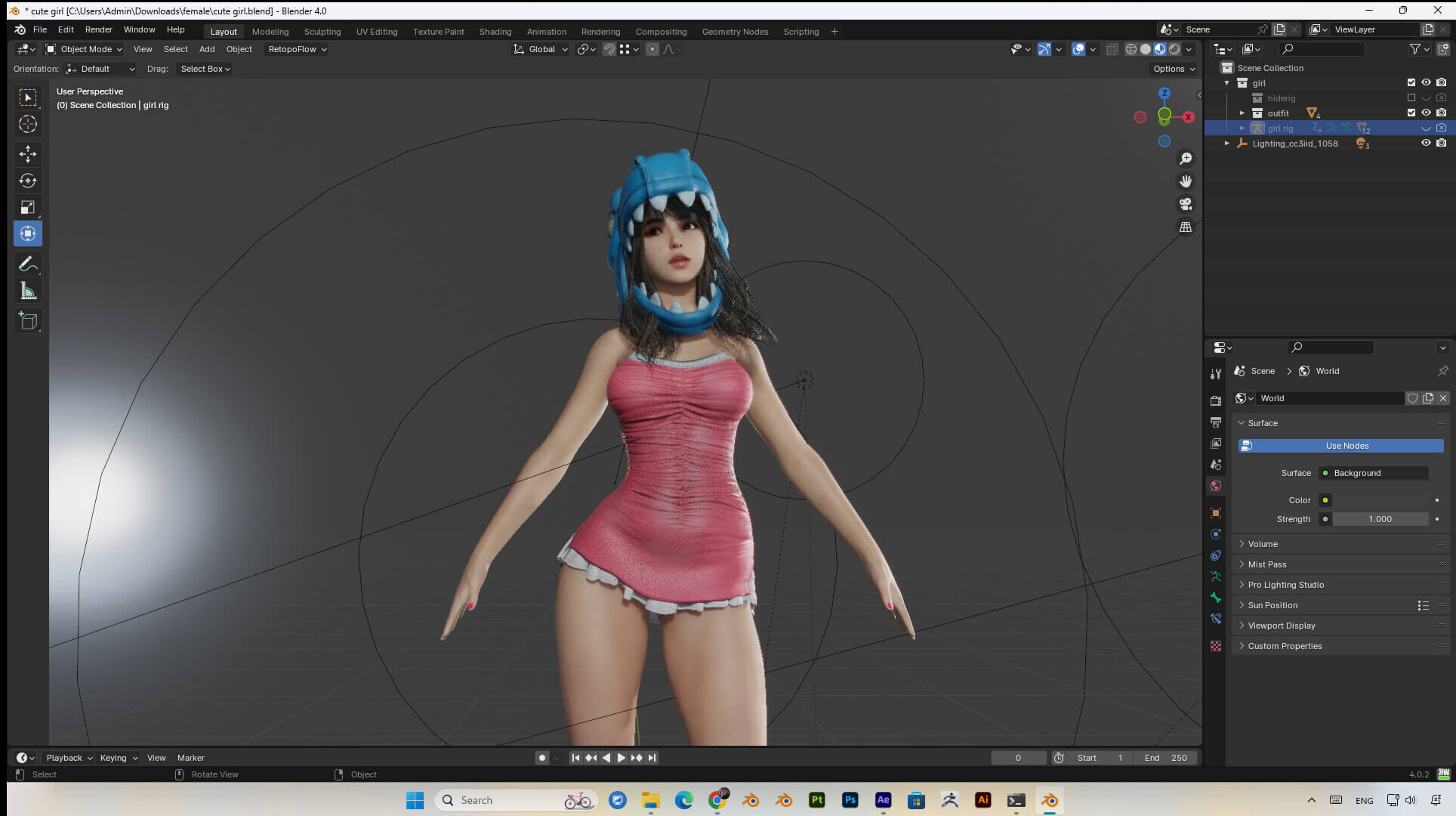The width and height of the screenshot is (1456, 816).
Task: Open the Object properties tab
Action: (x=1216, y=513)
